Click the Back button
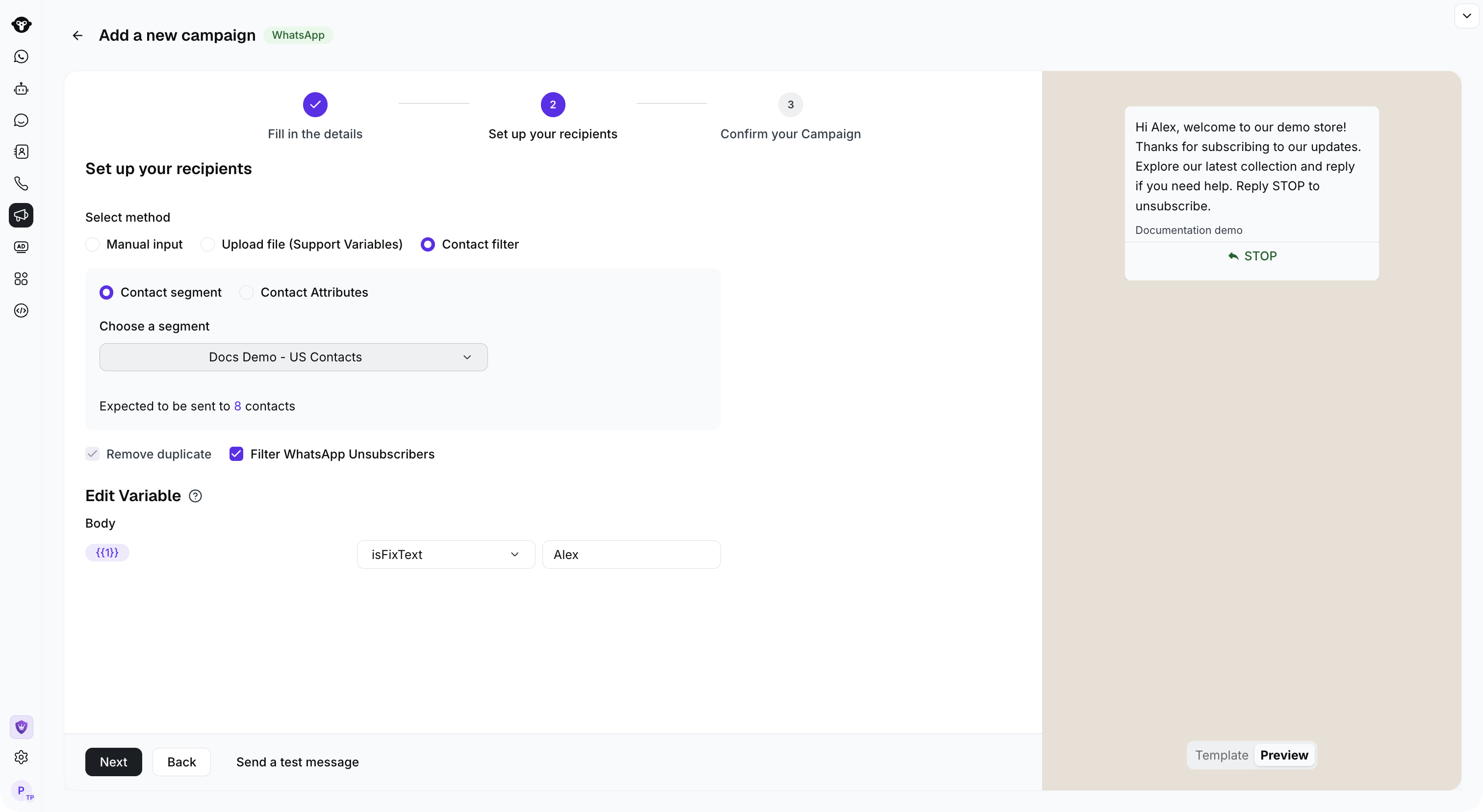1483x812 pixels. click(181, 762)
